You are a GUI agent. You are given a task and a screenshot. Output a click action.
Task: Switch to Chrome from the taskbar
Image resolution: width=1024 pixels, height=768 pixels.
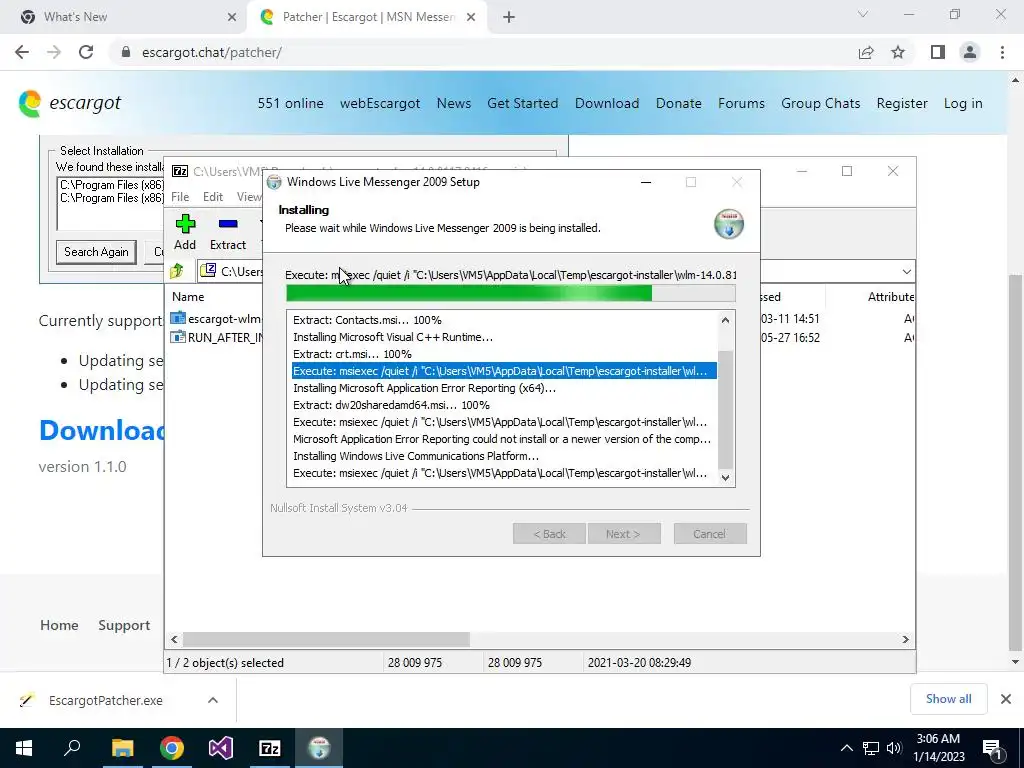pos(172,748)
